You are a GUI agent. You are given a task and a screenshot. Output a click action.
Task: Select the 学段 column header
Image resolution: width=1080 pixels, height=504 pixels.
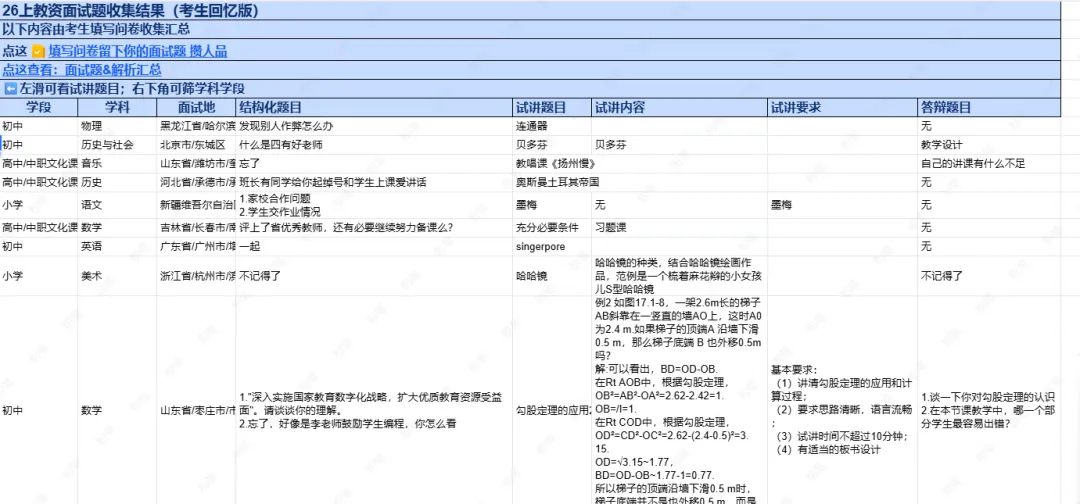[39, 107]
